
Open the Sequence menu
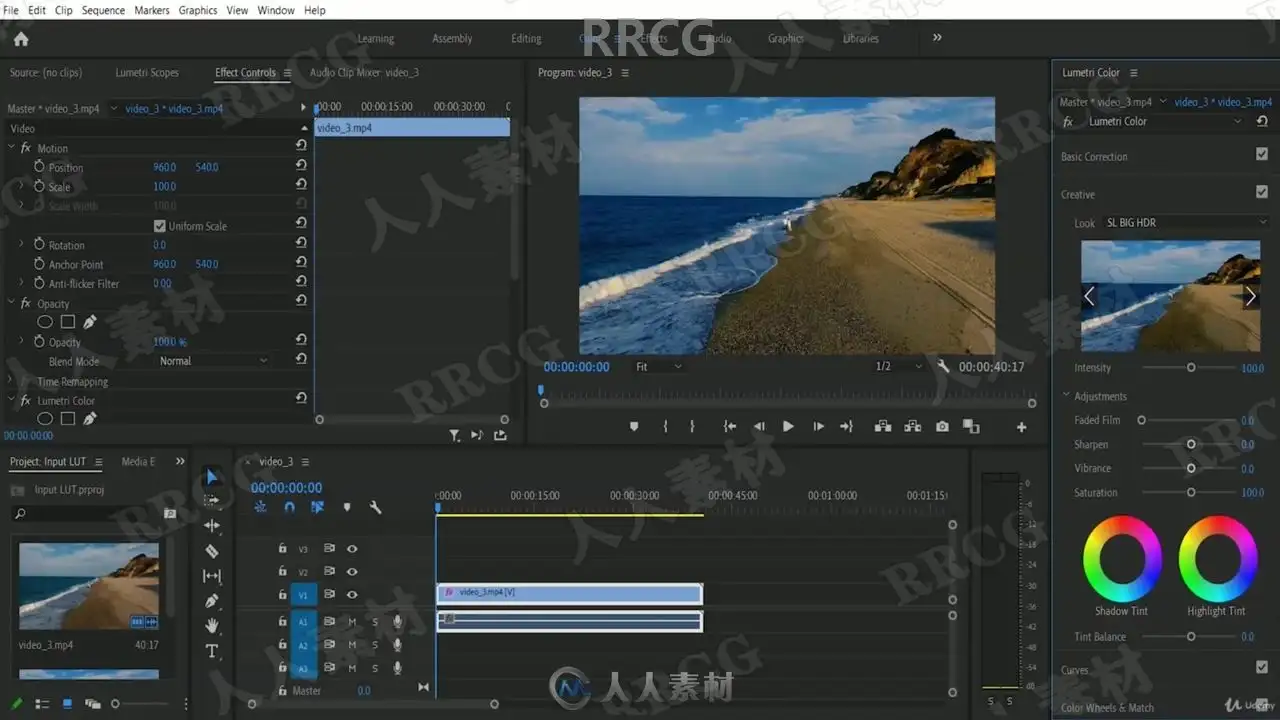(103, 10)
